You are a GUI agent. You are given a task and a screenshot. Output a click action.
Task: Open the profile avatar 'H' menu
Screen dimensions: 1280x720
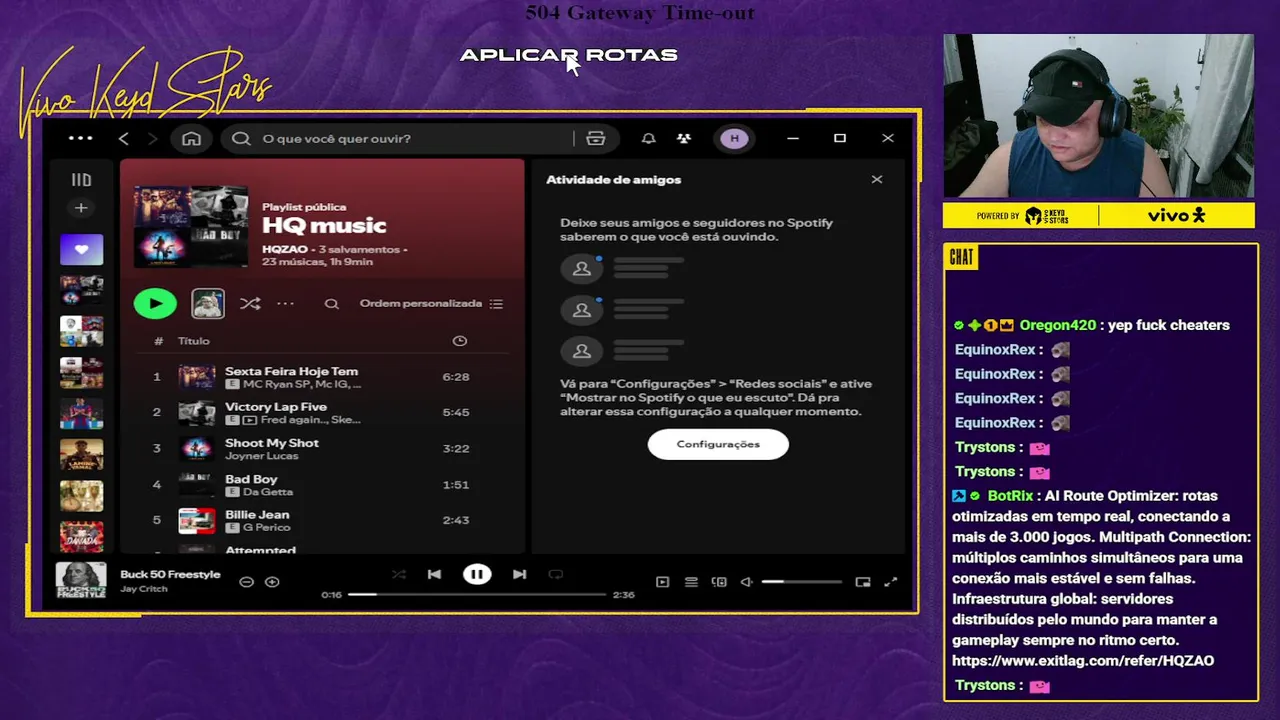735,138
